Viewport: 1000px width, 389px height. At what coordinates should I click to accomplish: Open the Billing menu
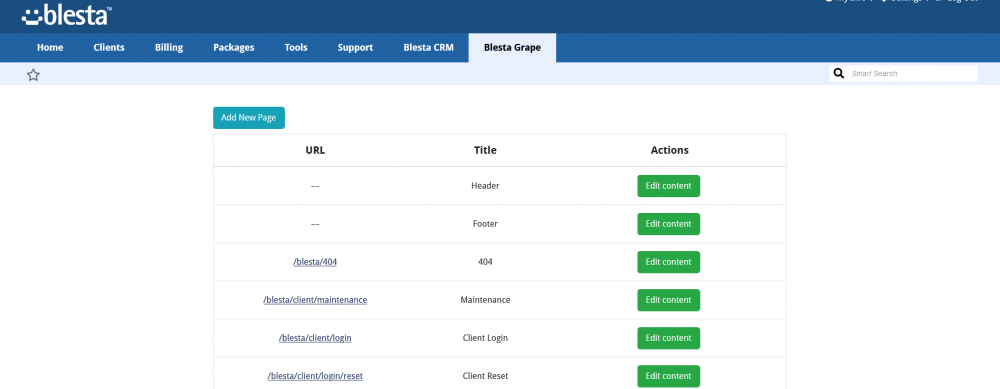coord(169,47)
